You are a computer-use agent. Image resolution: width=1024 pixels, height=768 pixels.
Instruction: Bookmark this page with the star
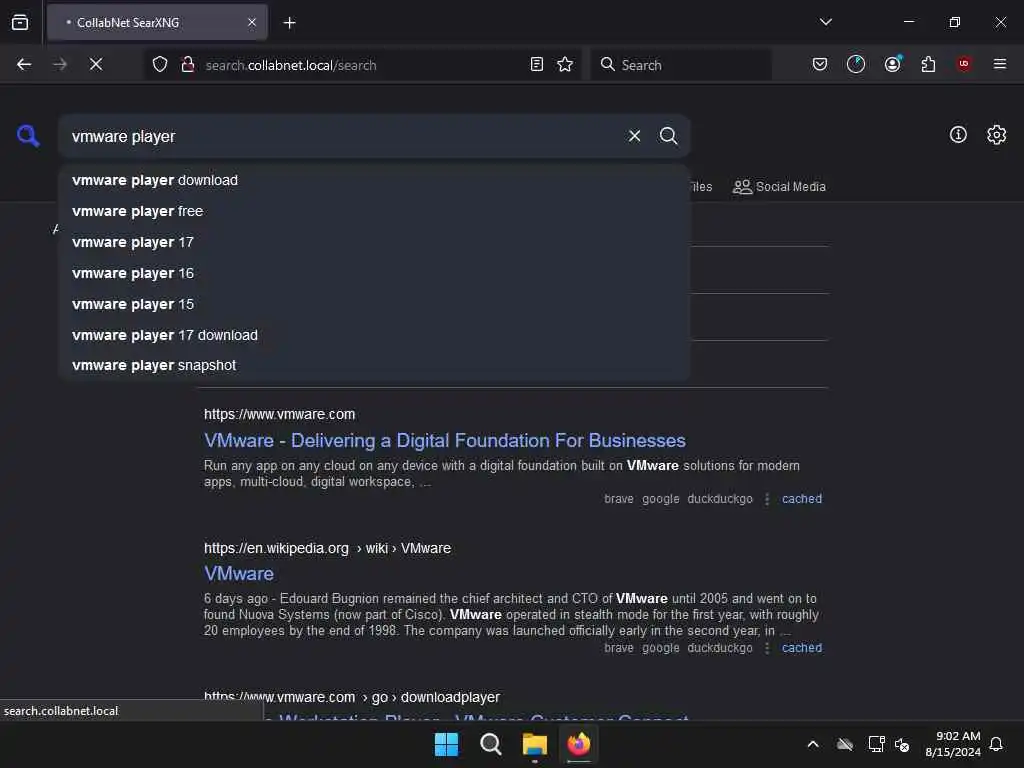(565, 64)
